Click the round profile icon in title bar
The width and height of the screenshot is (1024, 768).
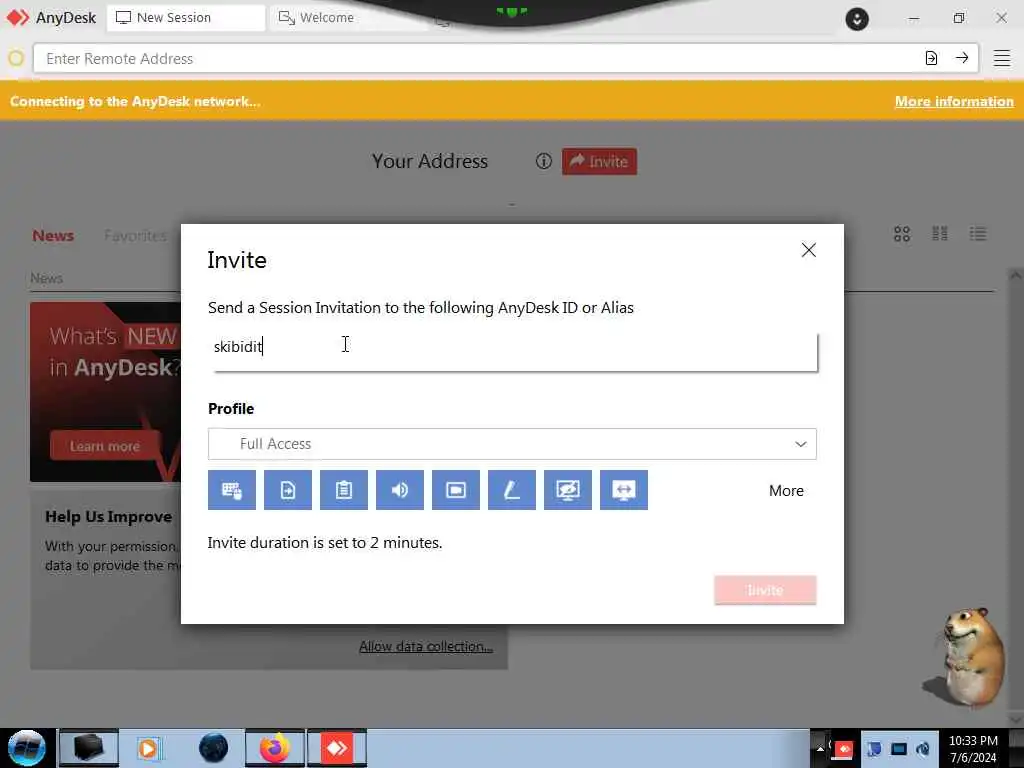point(857,19)
